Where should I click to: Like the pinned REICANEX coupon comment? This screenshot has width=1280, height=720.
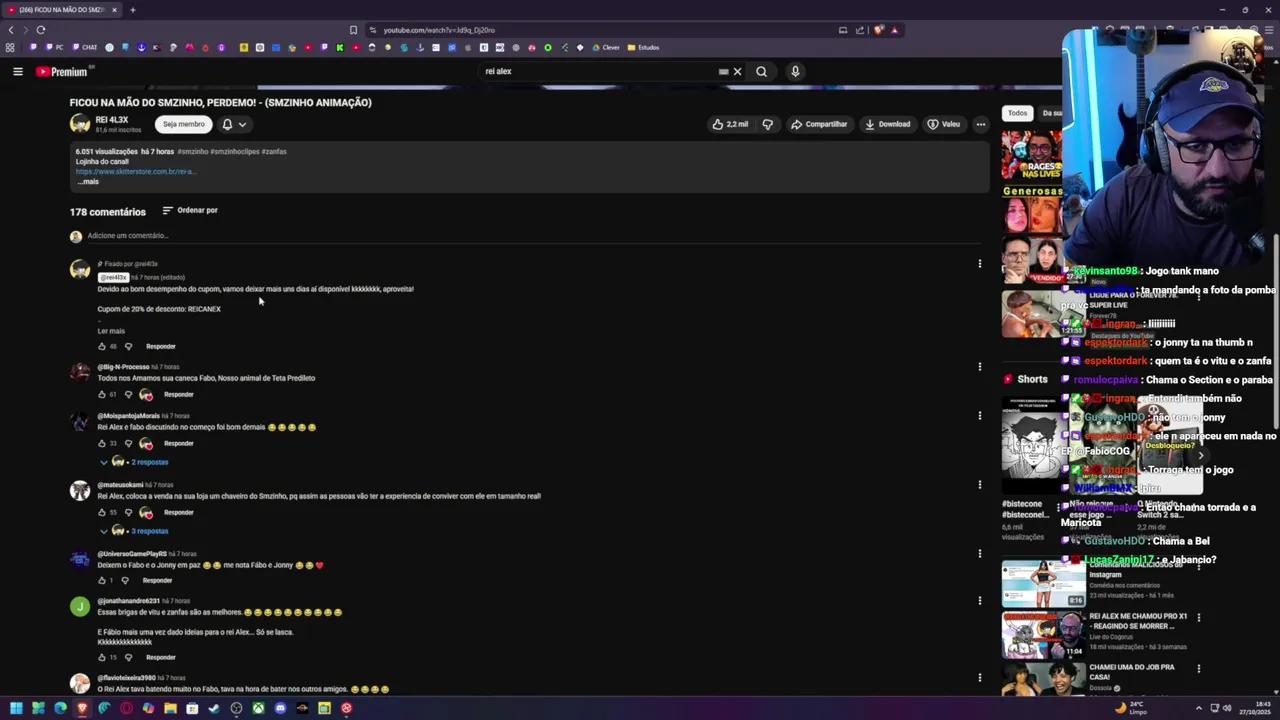[101, 346]
